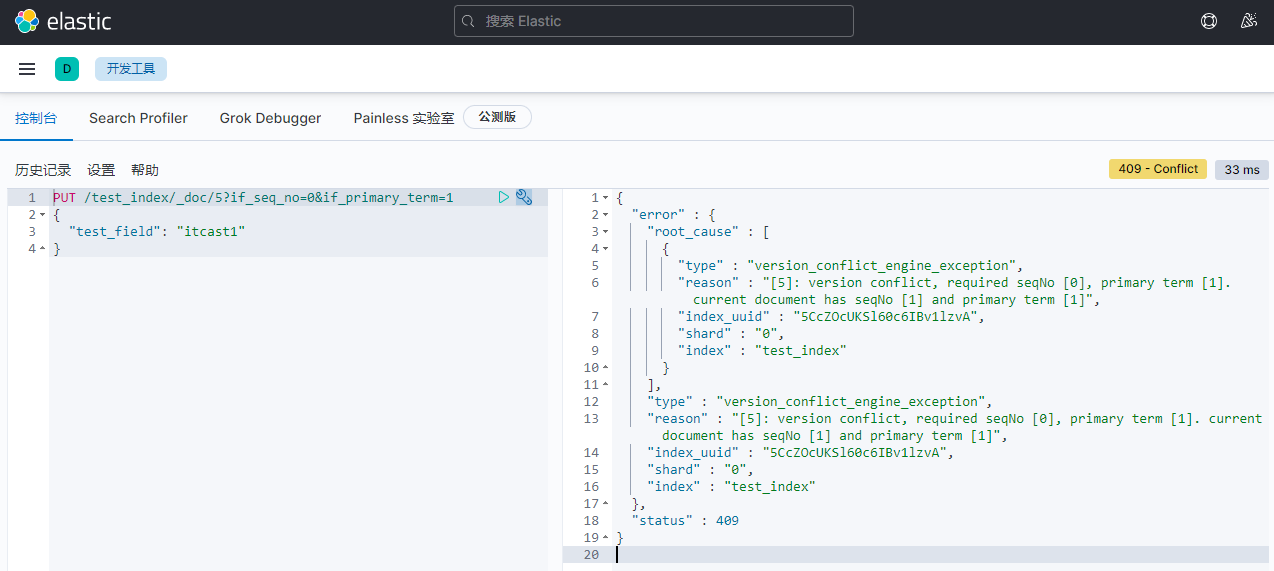The width and height of the screenshot is (1274, 571).
Task: Open the 设置 settings link
Action: (101, 170)
